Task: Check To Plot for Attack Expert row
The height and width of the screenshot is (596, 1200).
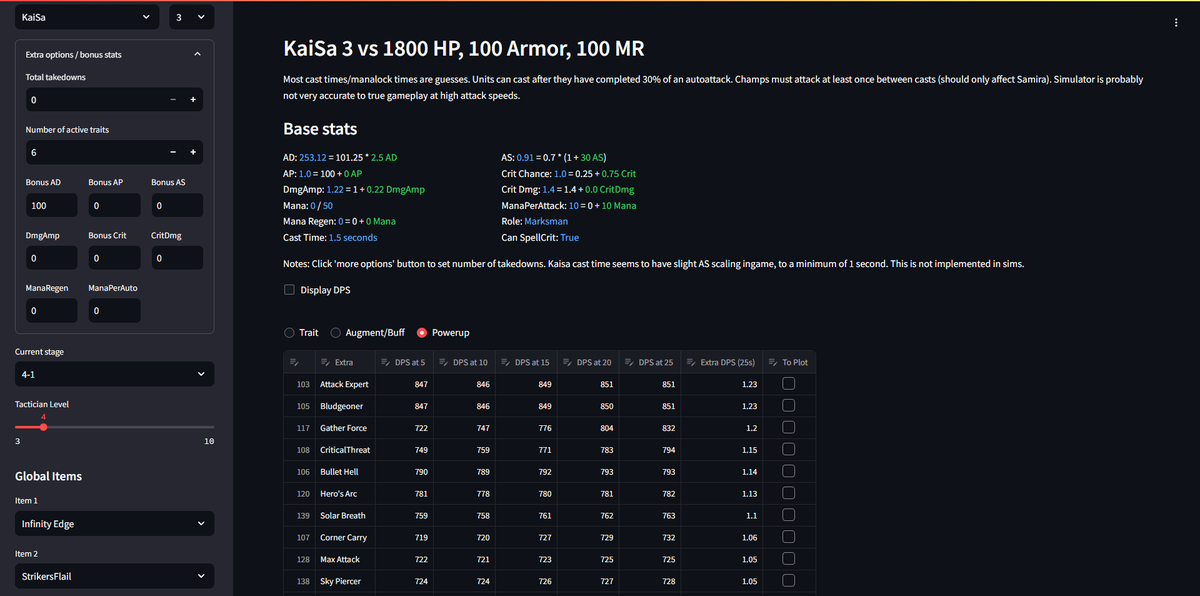Action: click(x=788, y=384)
